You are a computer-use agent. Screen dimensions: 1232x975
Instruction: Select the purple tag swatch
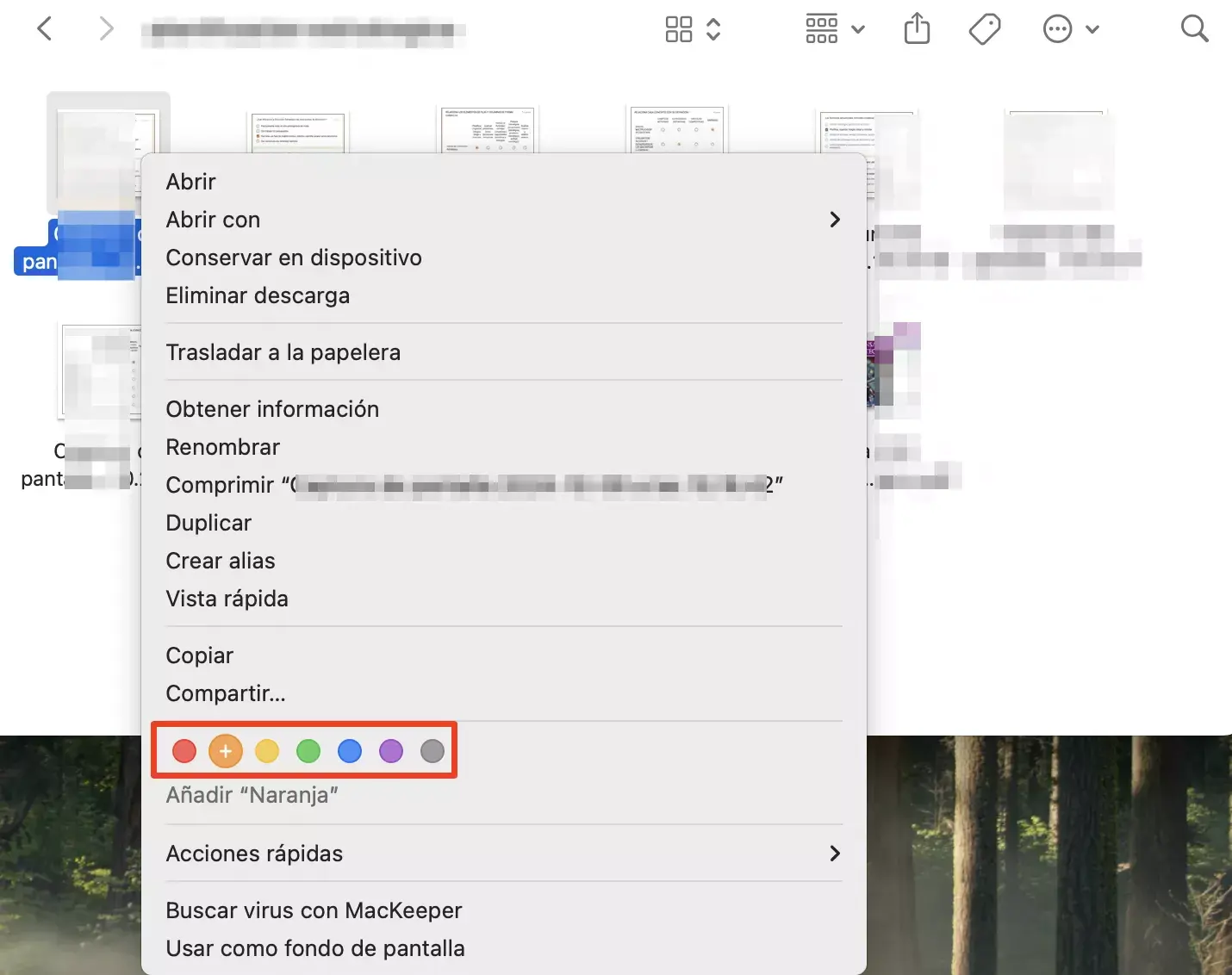point(391,750)
